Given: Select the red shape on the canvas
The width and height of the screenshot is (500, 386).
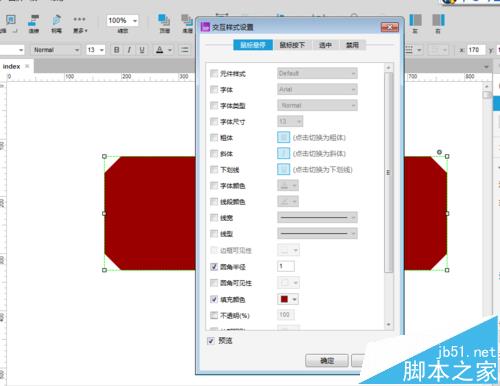Looking at the screenshot, I should click(x=150, y=213).
